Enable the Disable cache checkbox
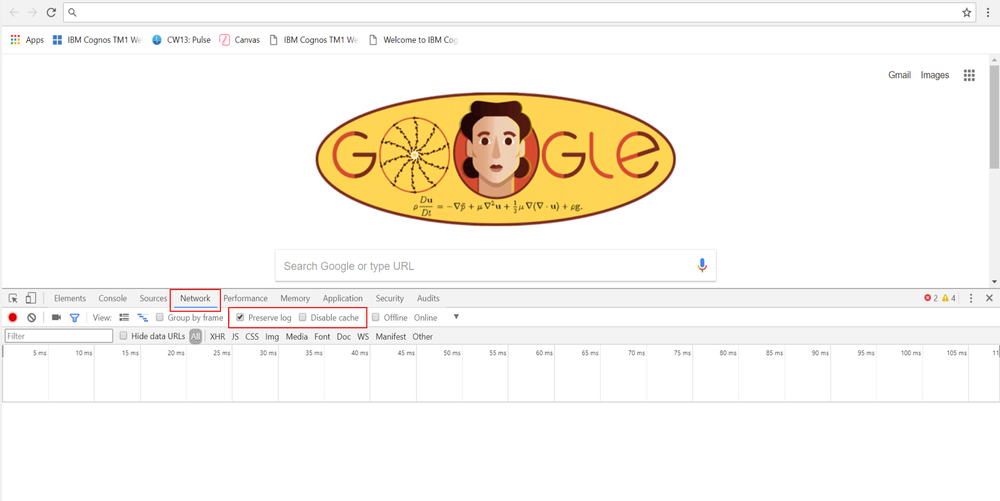 point(303,318)
